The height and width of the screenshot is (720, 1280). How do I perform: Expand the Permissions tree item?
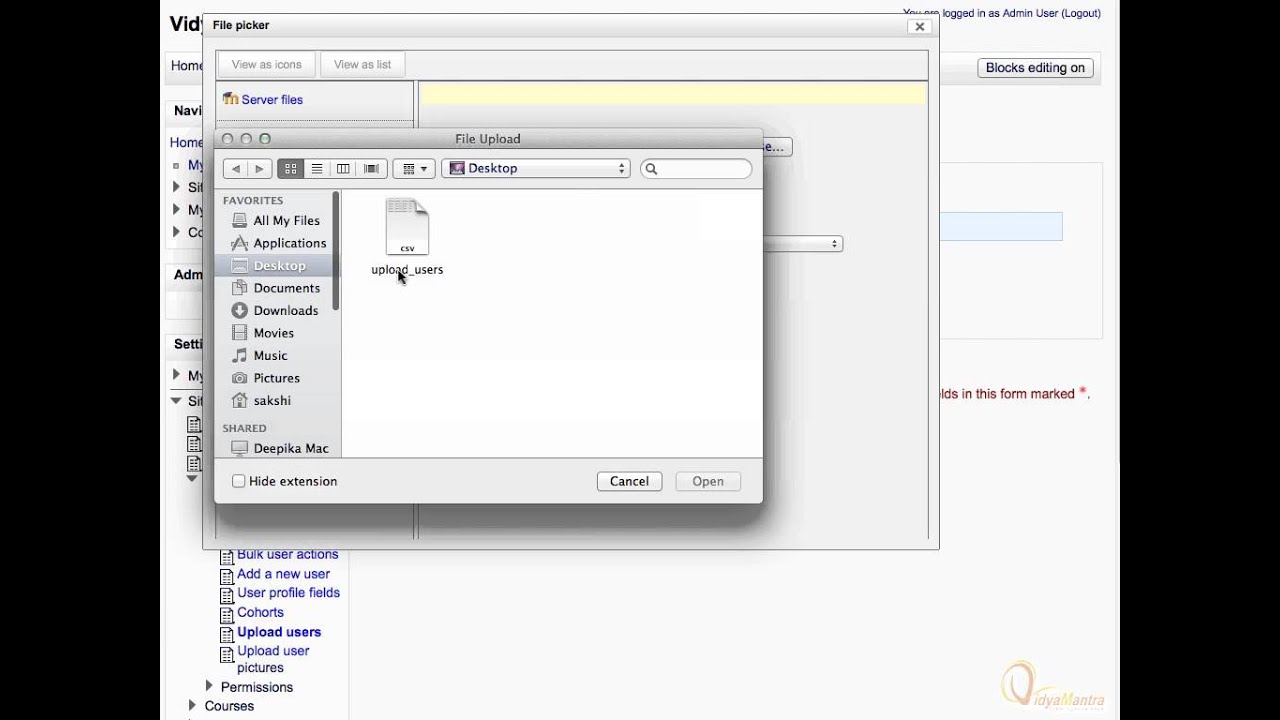pos(209,686)
